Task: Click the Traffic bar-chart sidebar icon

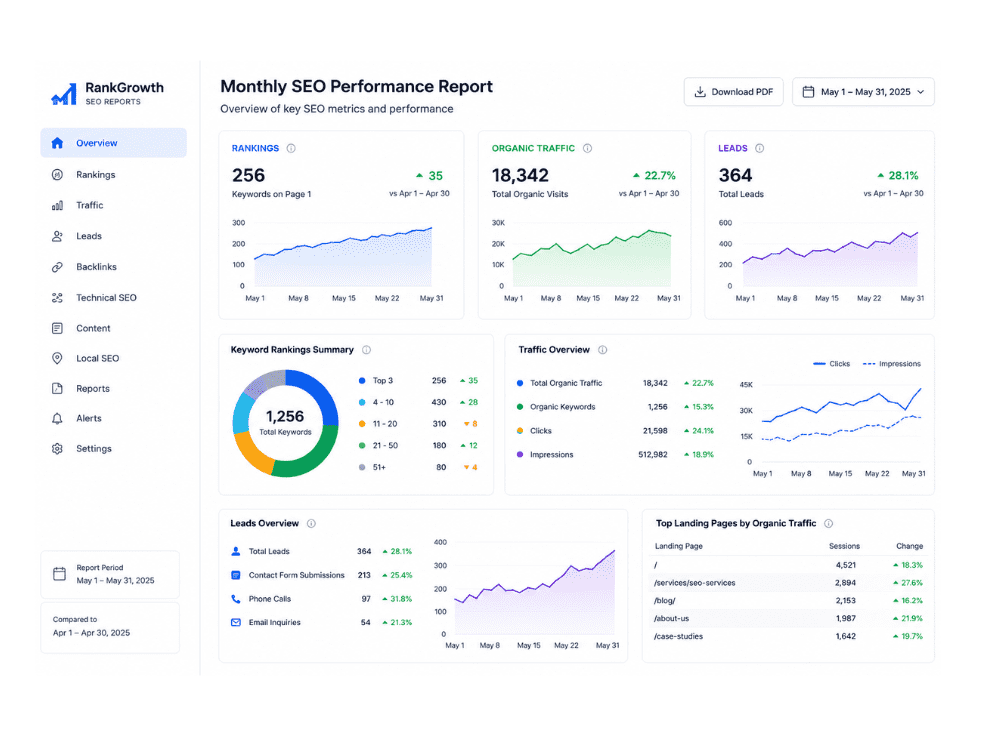Action: tap(57, 205)
